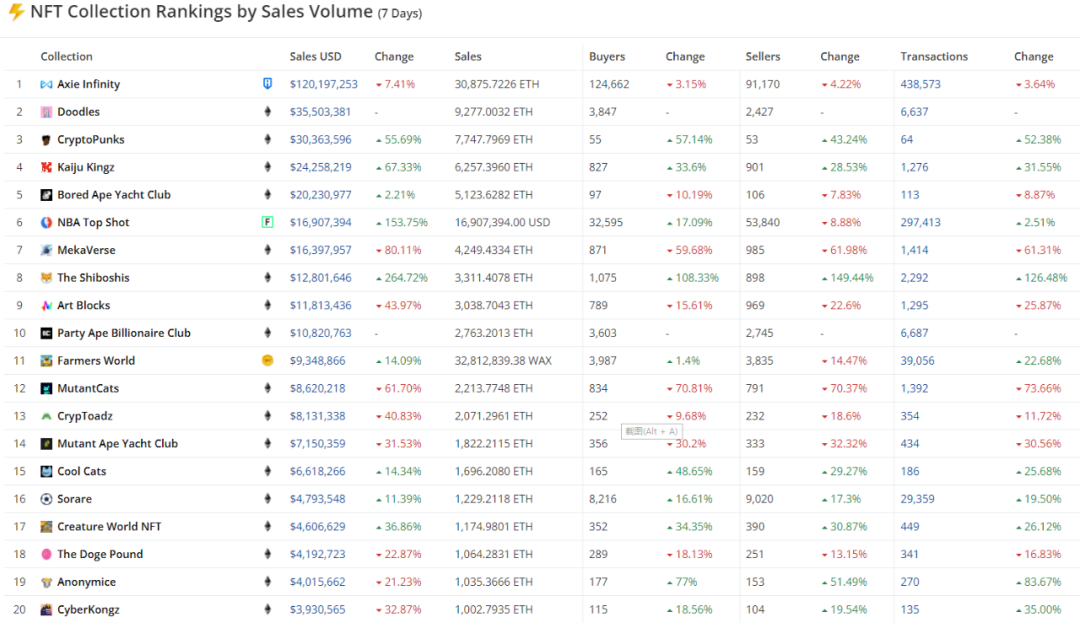Screen dimensions: 1080x623
Task: Click the CyberKongz collection logo icon
Action: point(46,609)
